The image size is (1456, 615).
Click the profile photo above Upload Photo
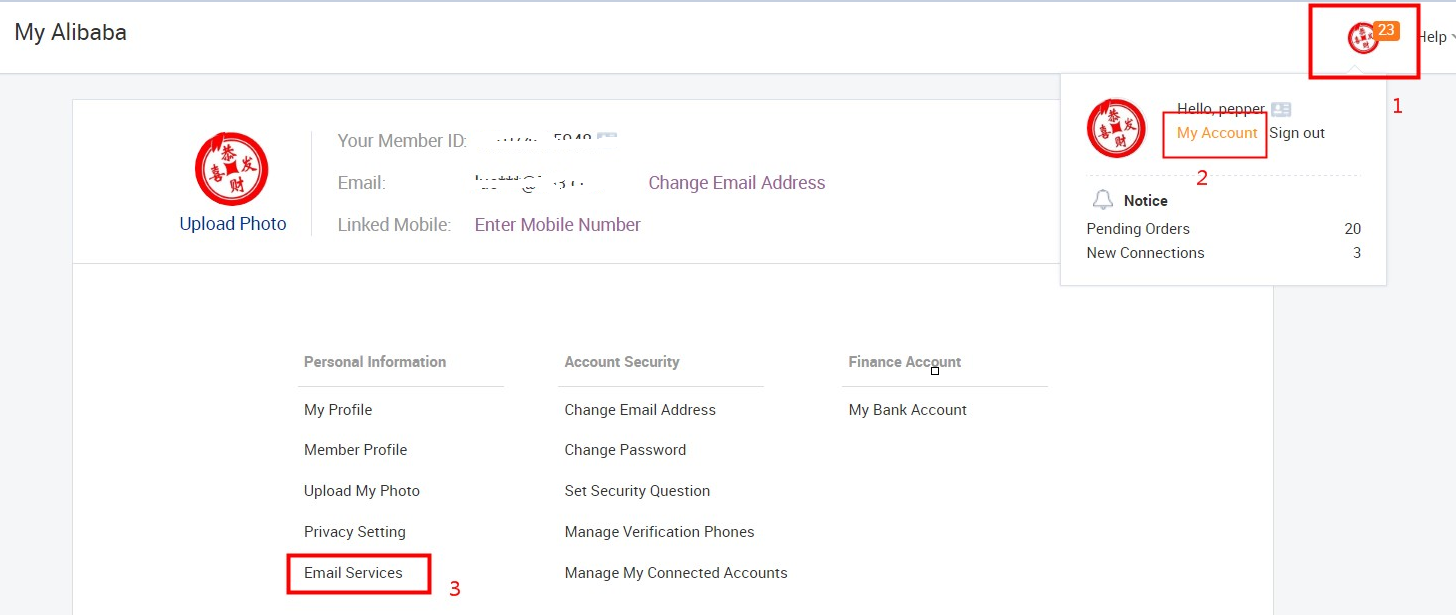pos(232,169)
